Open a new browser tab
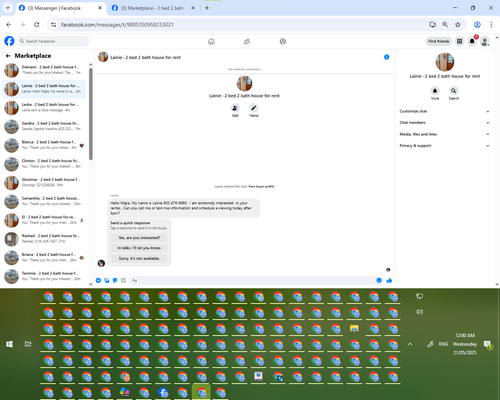This screenshot has width=500, height=400. pyautogui.click(x=207, y=8)
